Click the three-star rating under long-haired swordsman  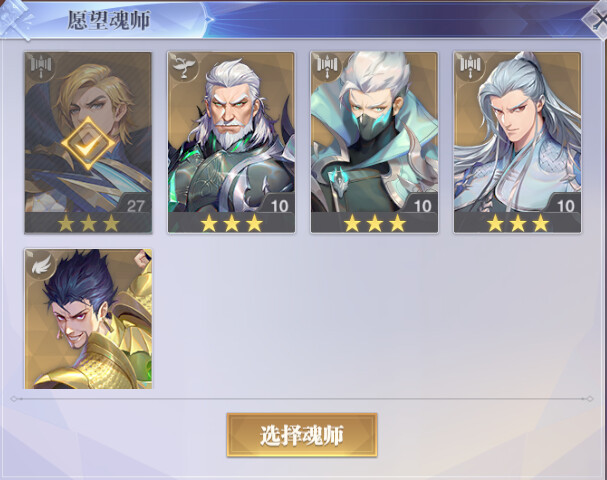pyautogui.click(x=518, y=223)
